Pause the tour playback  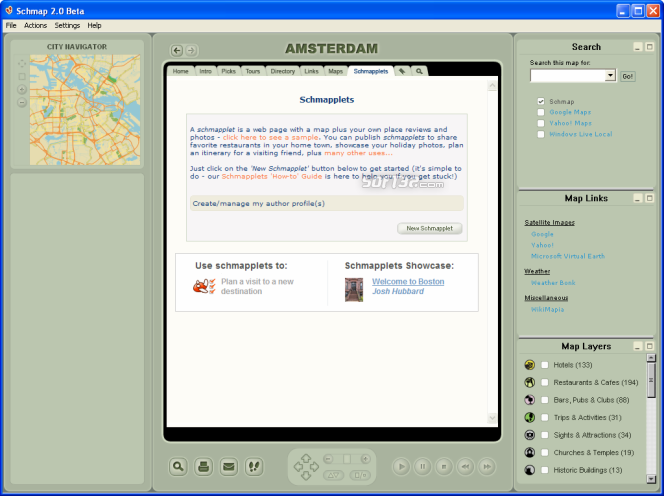(422, 467)
